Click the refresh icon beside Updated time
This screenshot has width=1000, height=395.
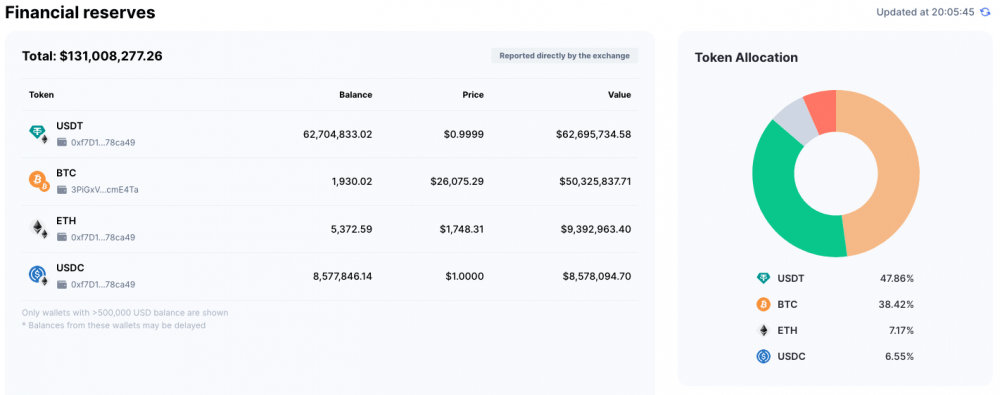(985, 12)
